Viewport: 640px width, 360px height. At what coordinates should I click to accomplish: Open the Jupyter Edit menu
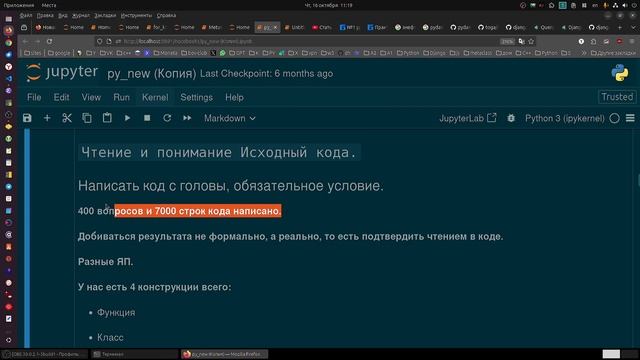61,98
